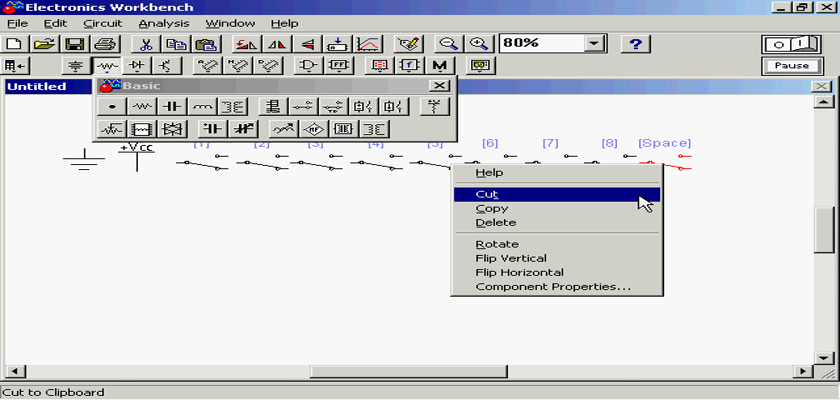Viewport: 840px width, 400px height.
Task: Flip the simulation activate power switch
Action: click(x=791, y=44)
